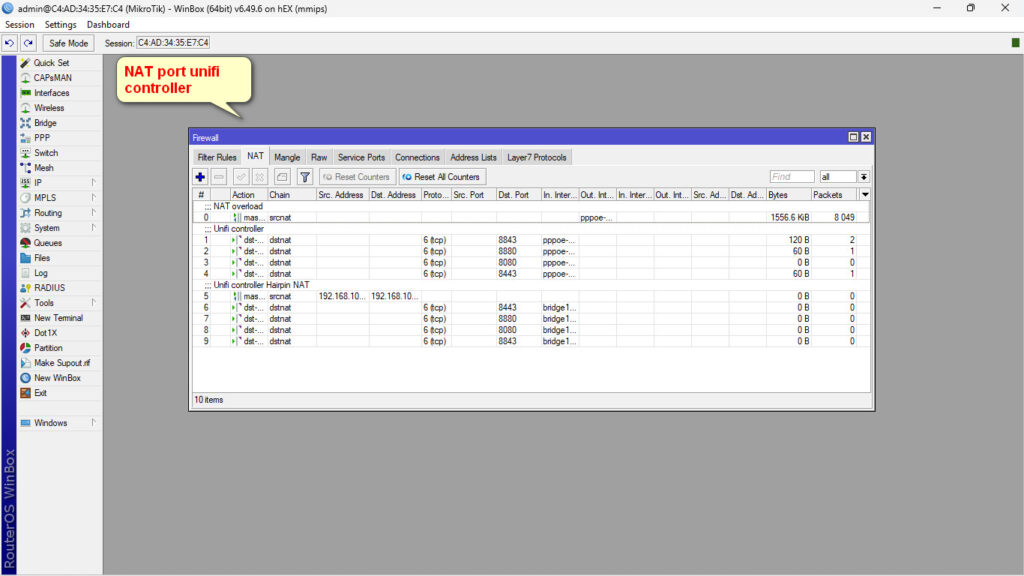Open the 'all' filter dropdown in Firewall
This screenshot has height=576, width=1024.
pyautogui.click(x=863, y=177)
